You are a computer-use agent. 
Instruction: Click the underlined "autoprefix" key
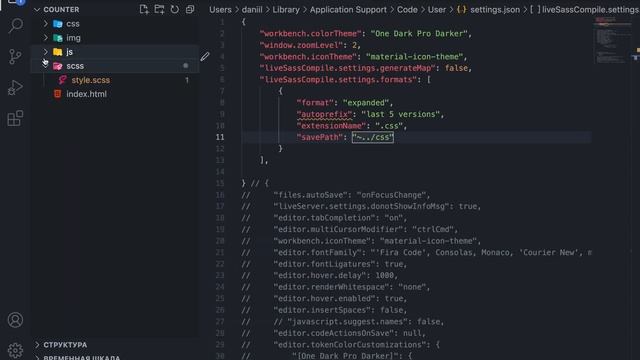(x=324, y=114)
